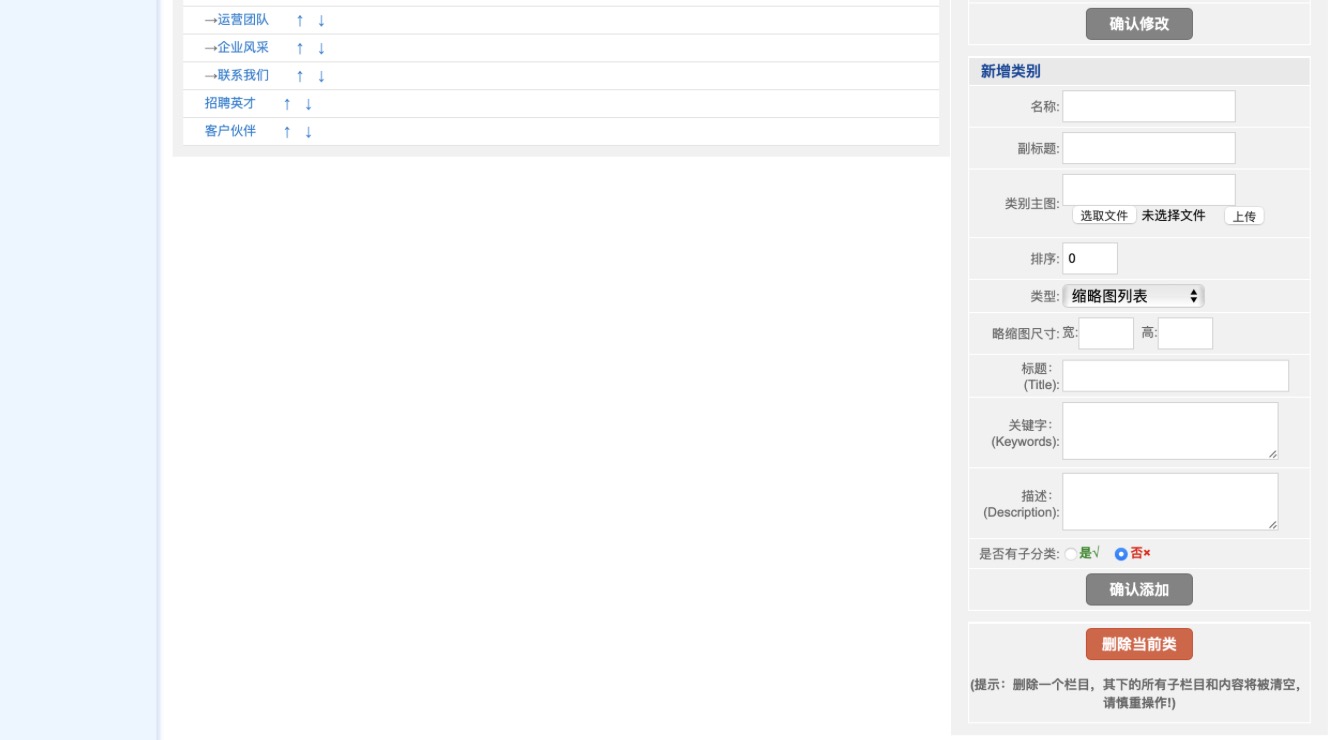Viewport: 1328px width, 740px height.
Task: Click the 上传 upload button
Action: (1244, 216)
